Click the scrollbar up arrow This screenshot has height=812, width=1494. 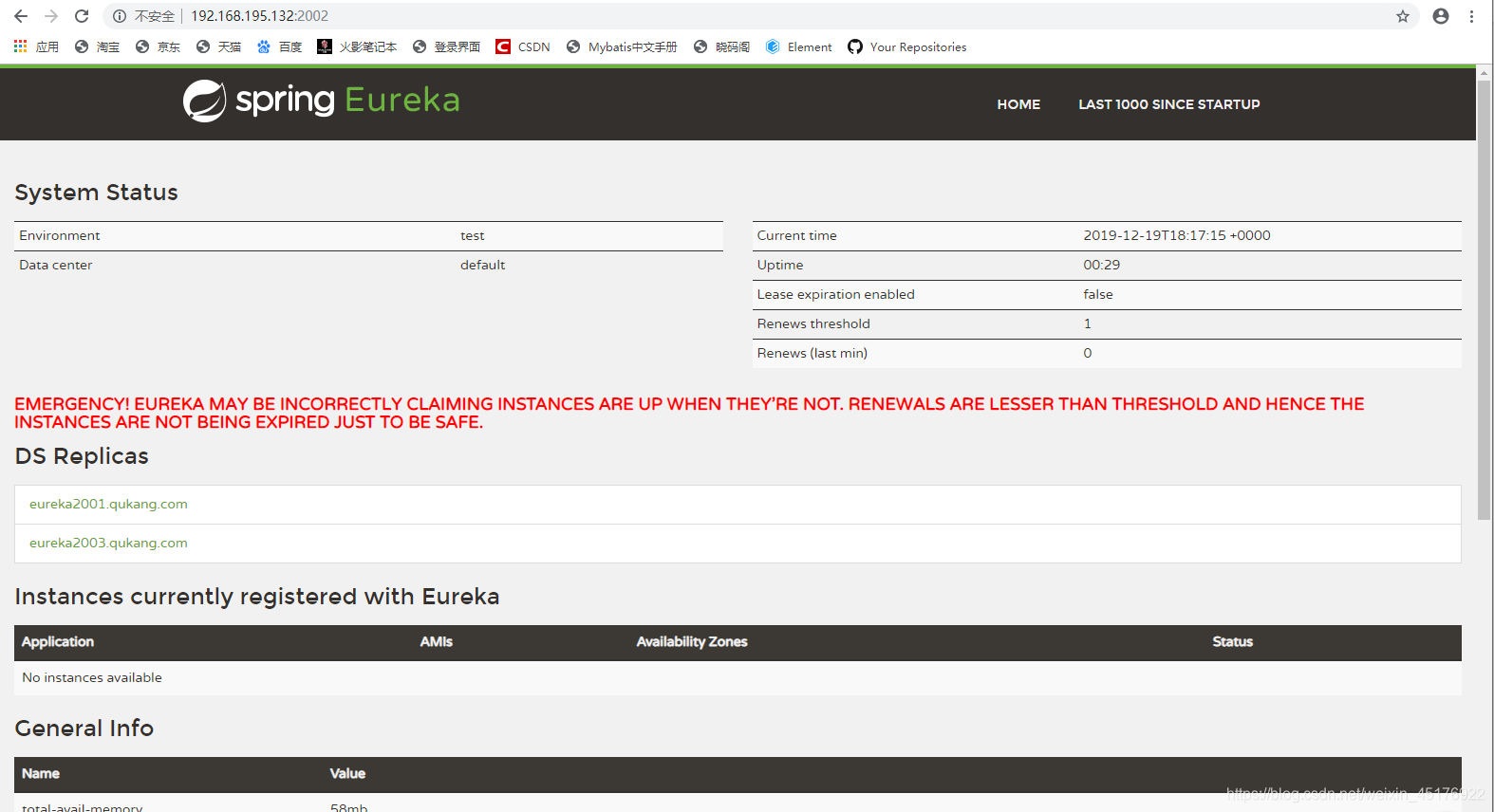coord(1484,72)
